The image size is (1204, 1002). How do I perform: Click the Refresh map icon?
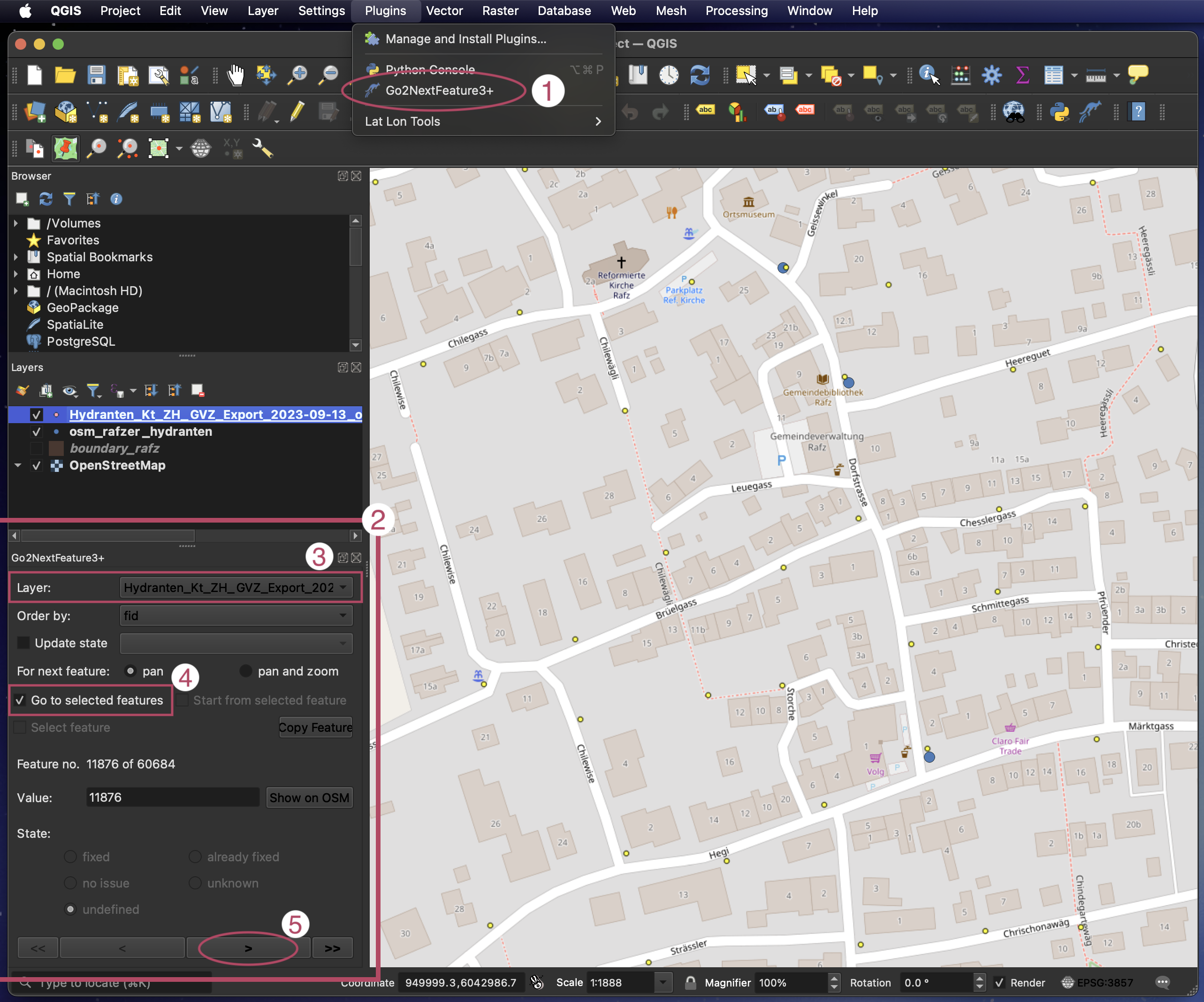click(x=700, y=75)
